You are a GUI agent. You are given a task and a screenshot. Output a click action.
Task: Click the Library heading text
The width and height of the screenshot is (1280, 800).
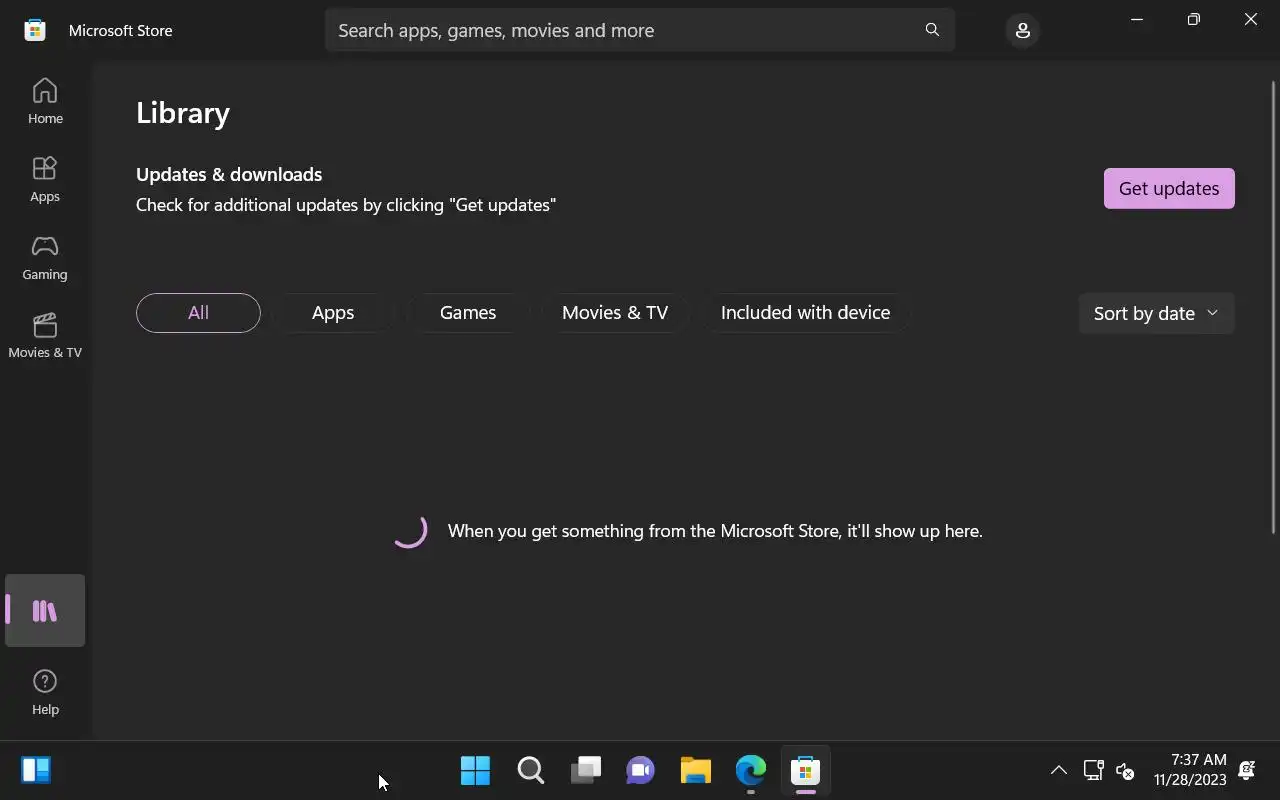pyautogui.click(x=183, y=113)
